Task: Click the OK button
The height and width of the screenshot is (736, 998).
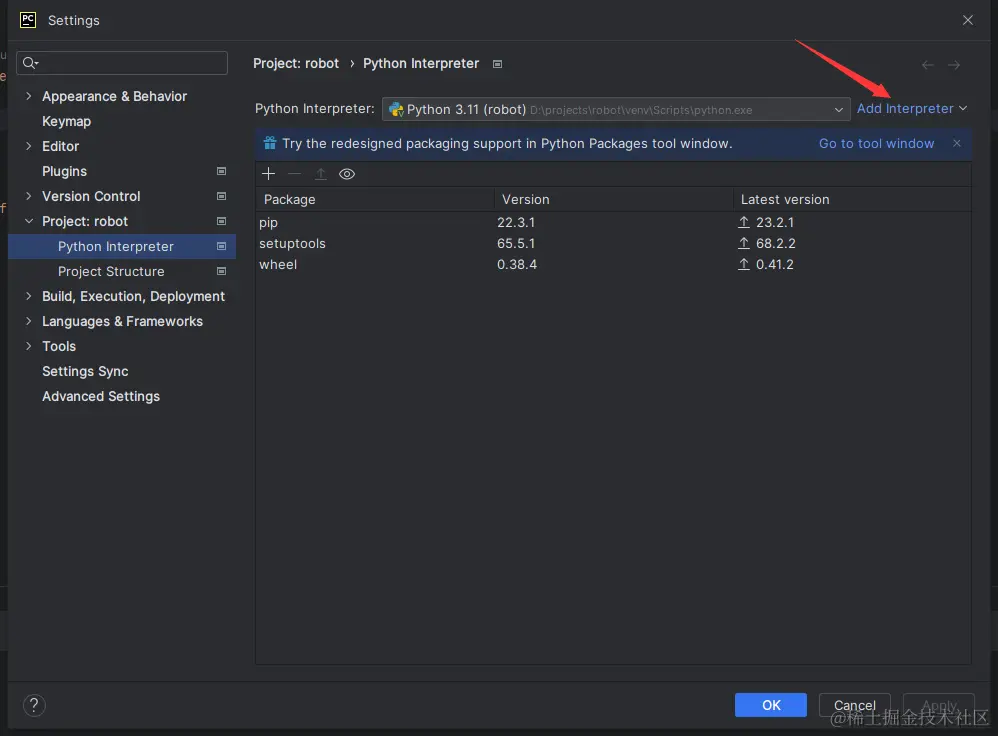Action: (770, 705)
